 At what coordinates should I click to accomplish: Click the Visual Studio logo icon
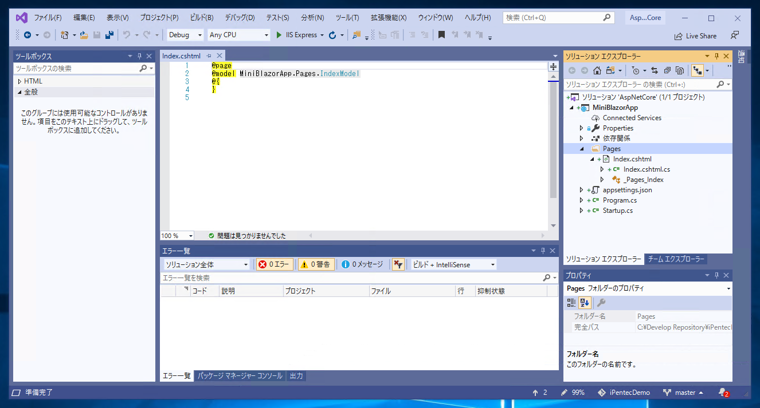tap(21, 18)
